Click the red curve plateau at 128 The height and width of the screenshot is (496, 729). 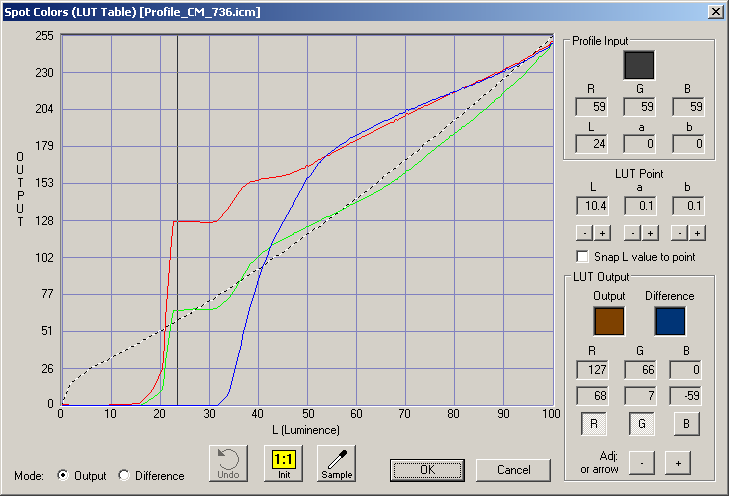pos(193,221)
